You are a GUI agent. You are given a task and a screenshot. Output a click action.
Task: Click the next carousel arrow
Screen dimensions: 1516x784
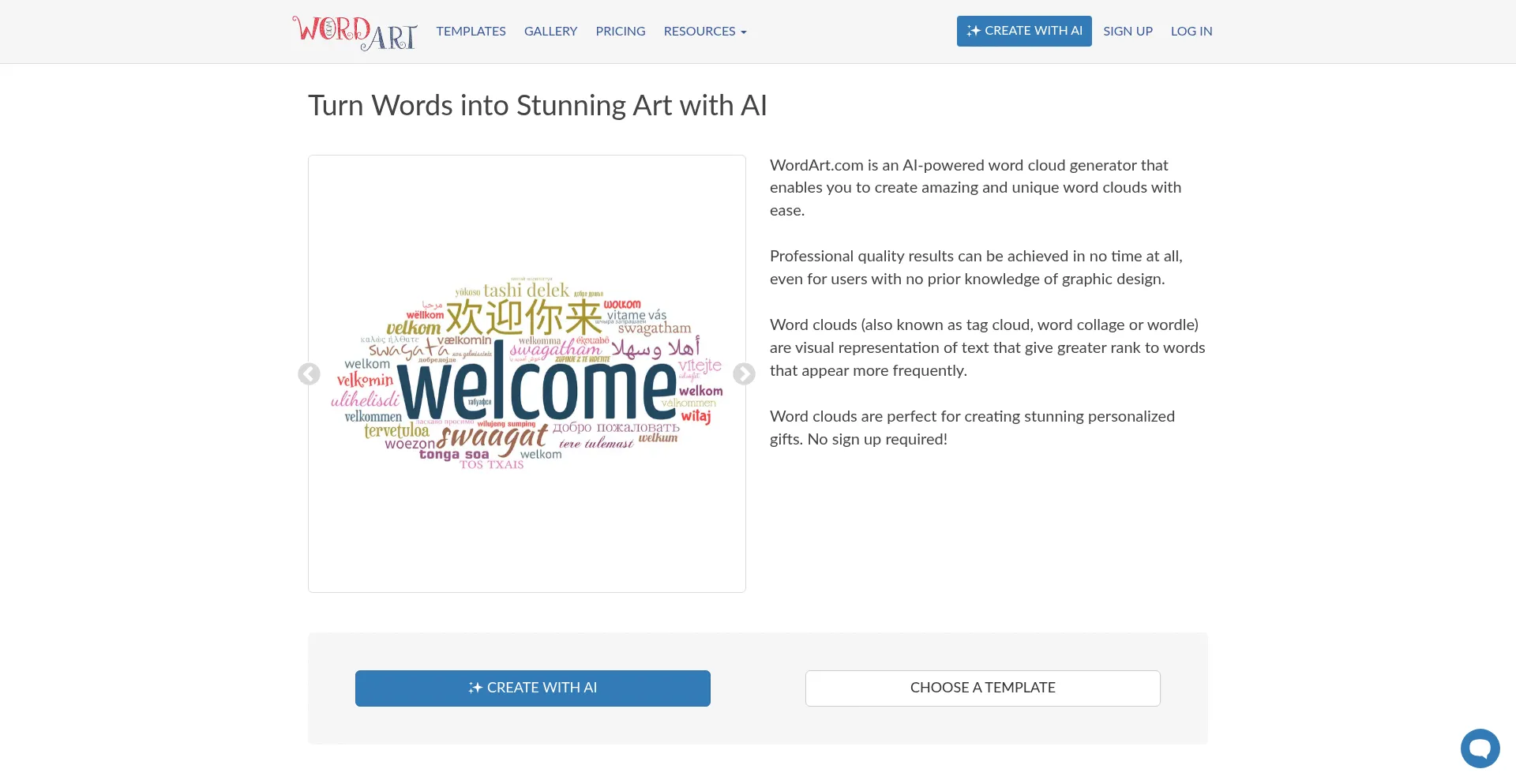743,374
